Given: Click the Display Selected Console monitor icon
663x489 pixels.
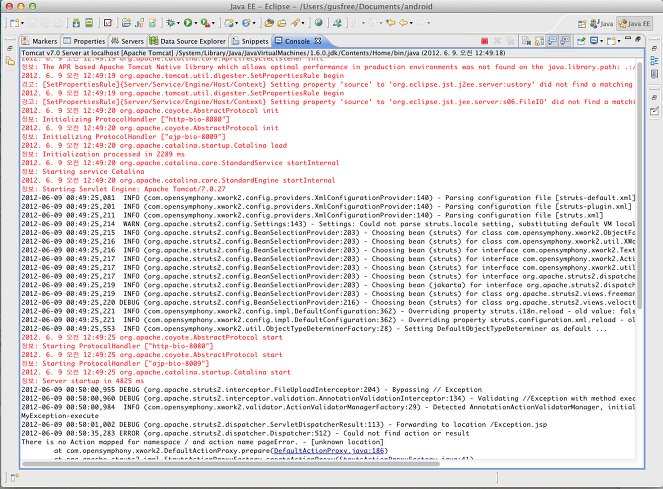Looking at the screenshot, I should [x=594, y=41].
